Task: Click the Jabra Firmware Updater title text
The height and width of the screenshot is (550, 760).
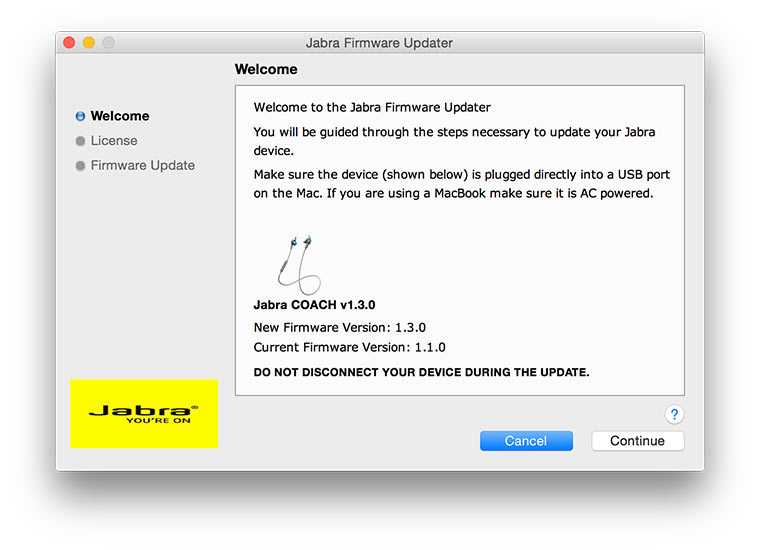Action: coord(379,43)
